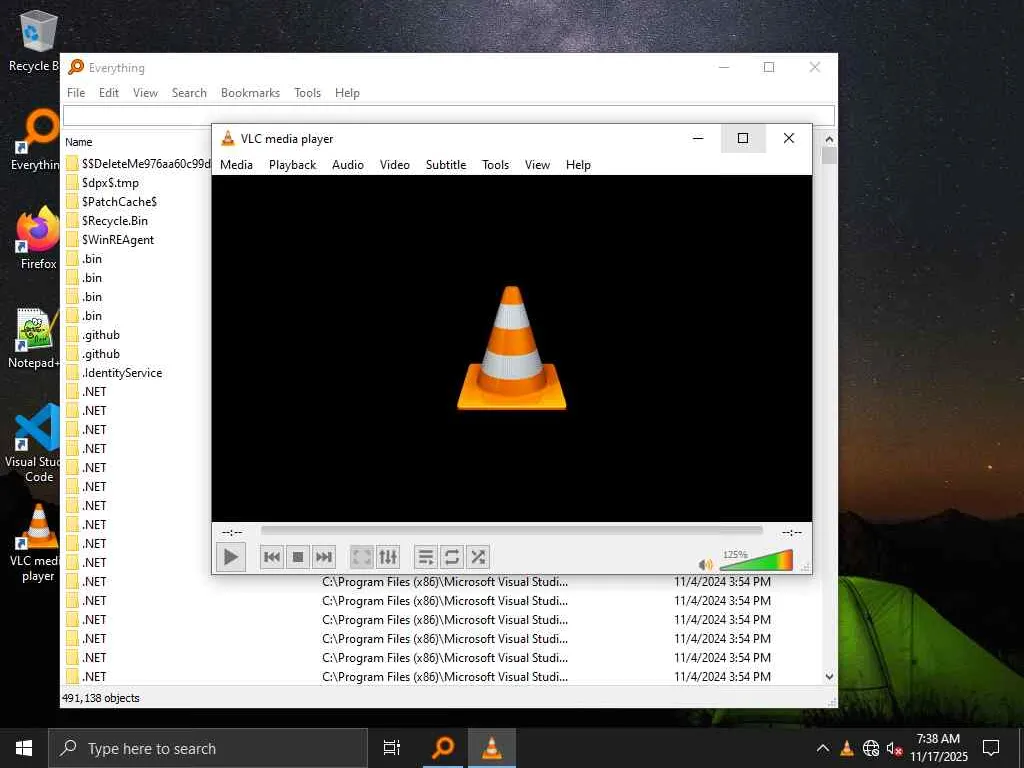Image resolution: width=1024 pixels, height=768 pixels.
Task: Open network globe tray icon
Action: [x=871, y=748]
